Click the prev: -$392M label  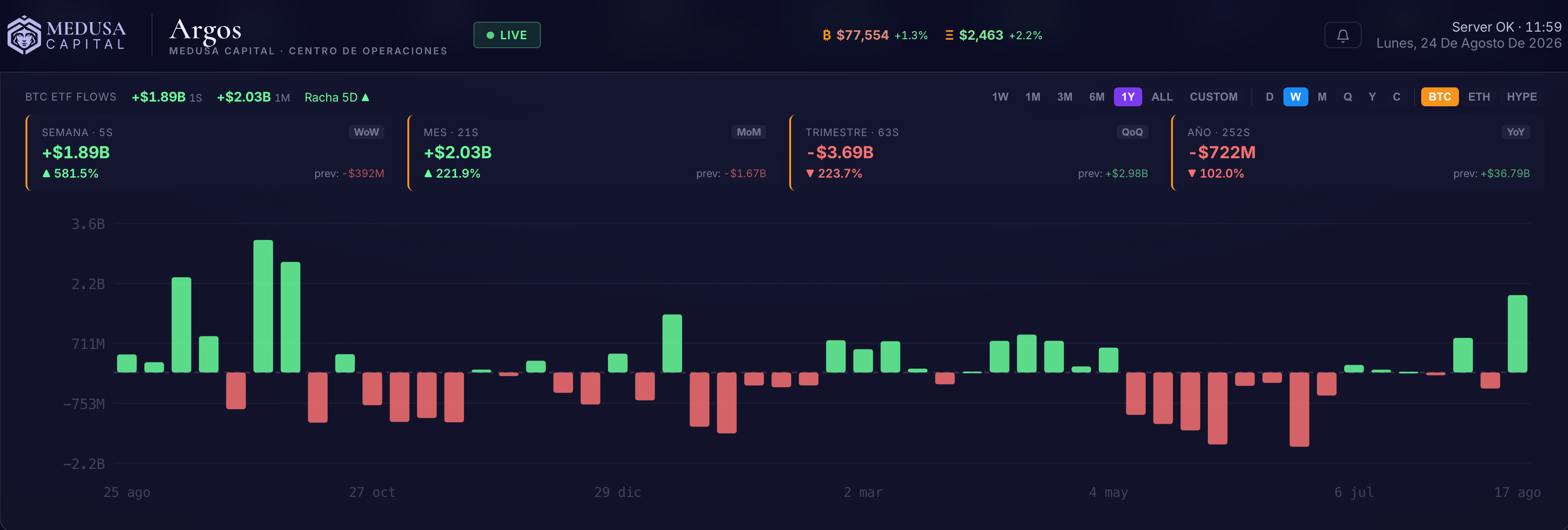[349, 174]
